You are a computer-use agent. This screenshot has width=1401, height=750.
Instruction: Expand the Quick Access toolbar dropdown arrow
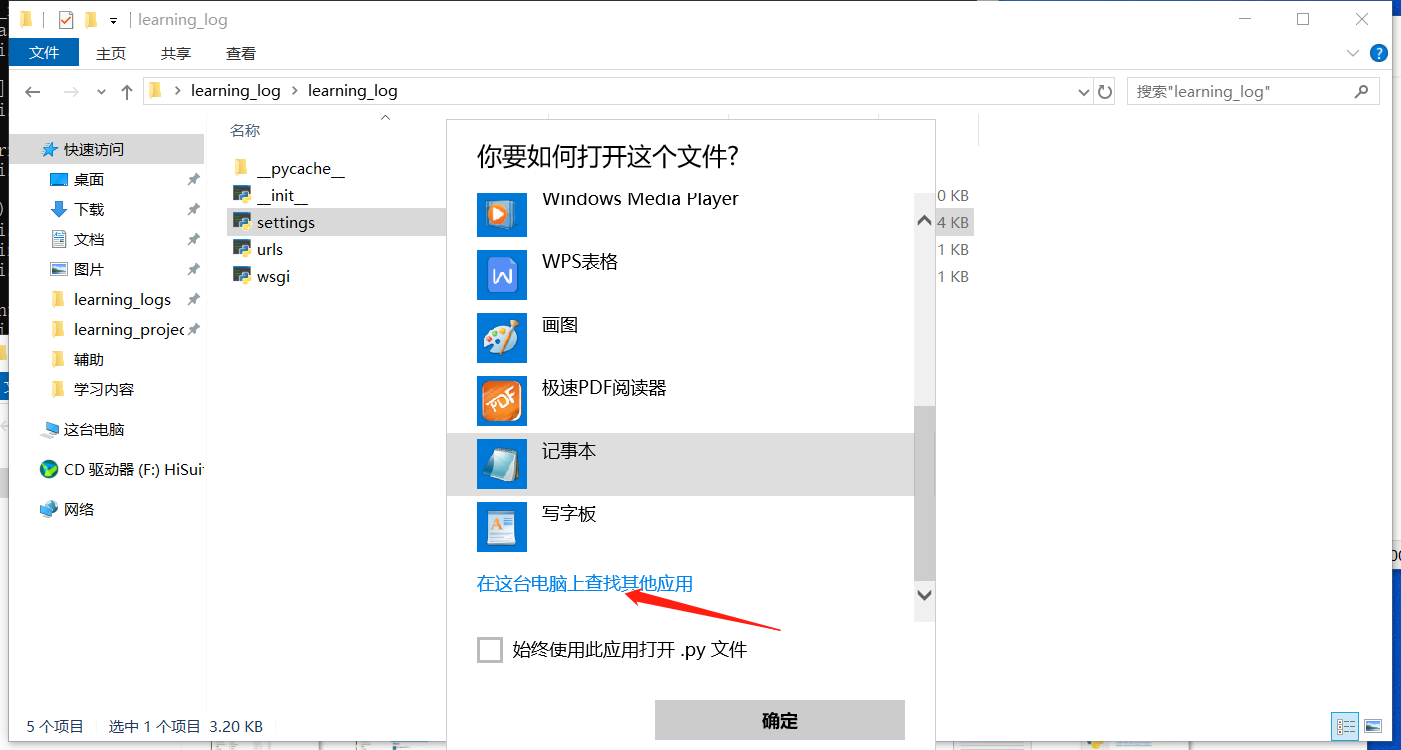click(114, 19)
